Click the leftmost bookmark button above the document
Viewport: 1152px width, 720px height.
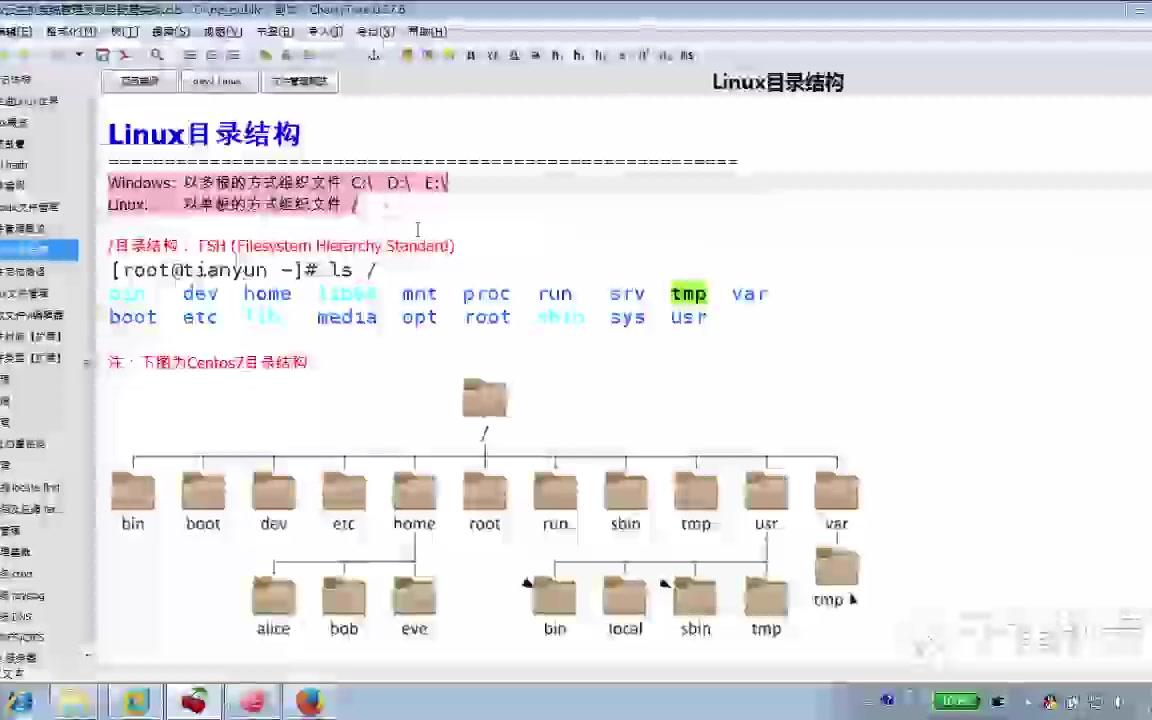(140, 81)
